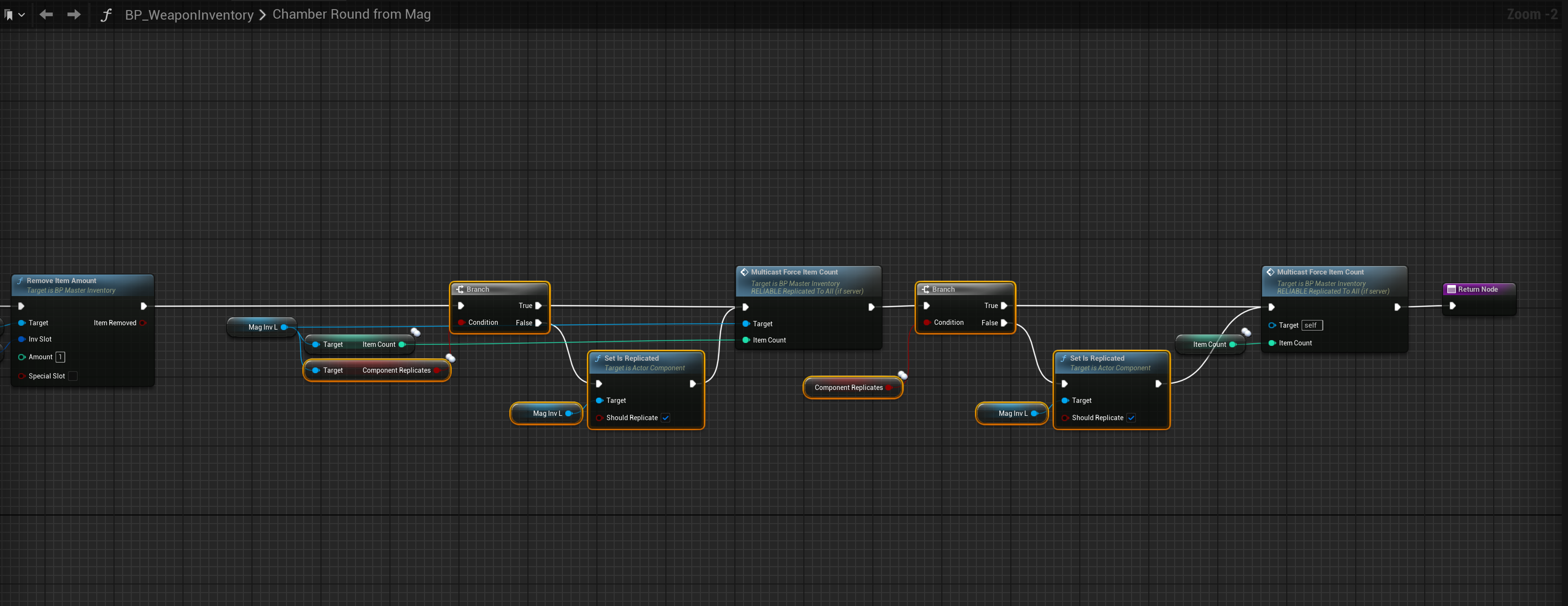Toggle Special Slot checkbox on Remove Item Amount
Viewport: 1568px width, 606px height.
(73, 376)
